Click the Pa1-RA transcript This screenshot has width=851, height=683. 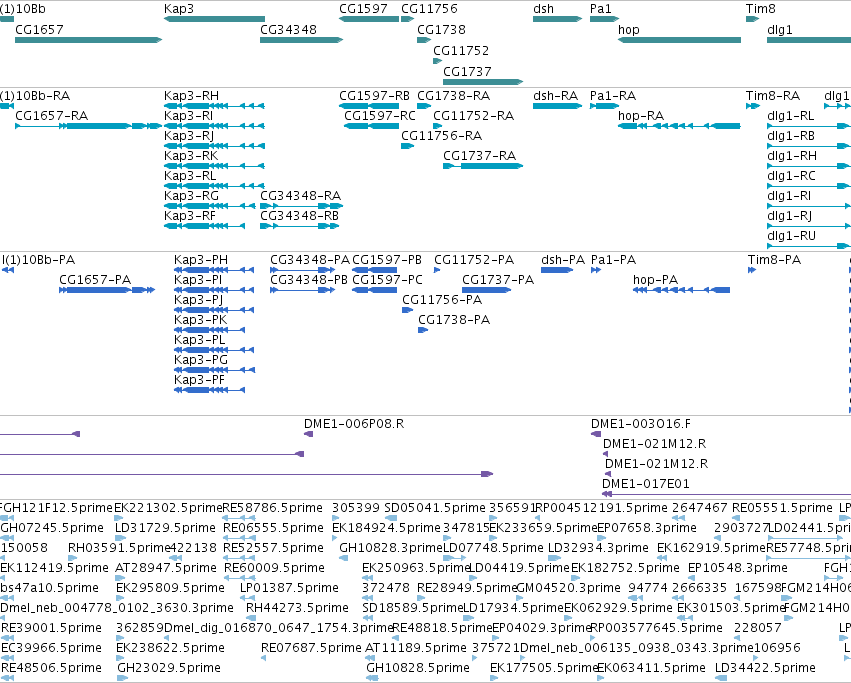point(604,106)
